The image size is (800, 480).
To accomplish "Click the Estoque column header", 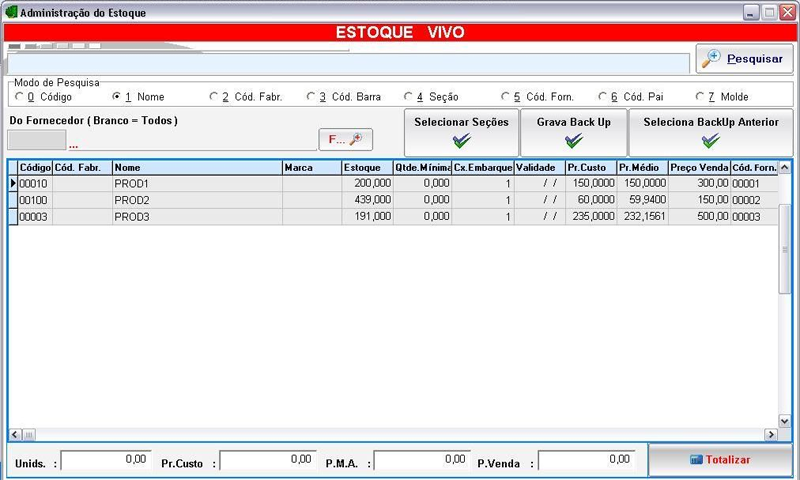I will 366,168.
